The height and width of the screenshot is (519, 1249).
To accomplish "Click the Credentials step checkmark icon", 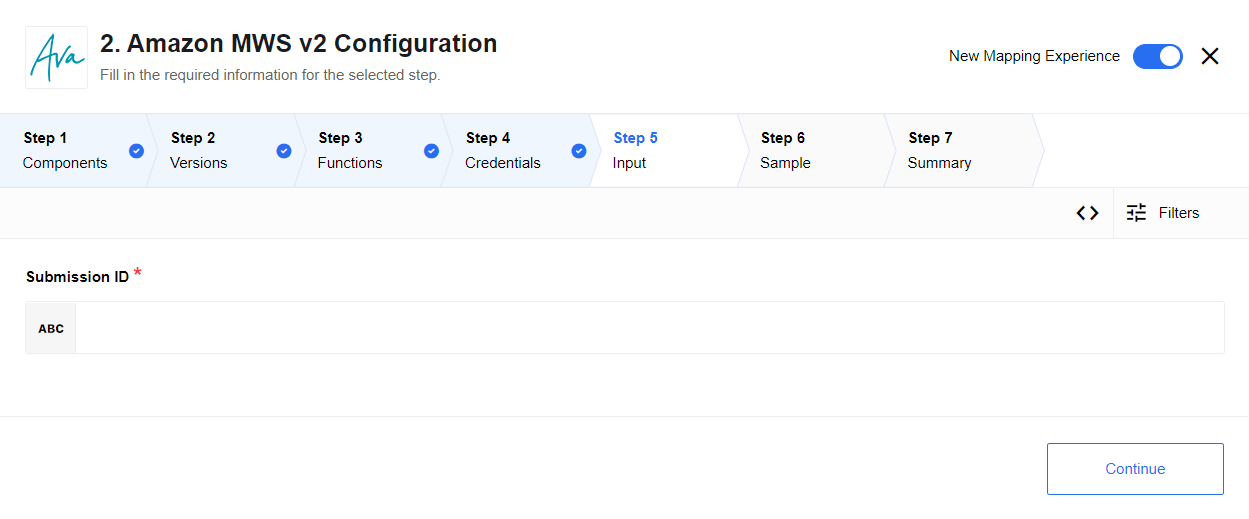I will point(578,151).
